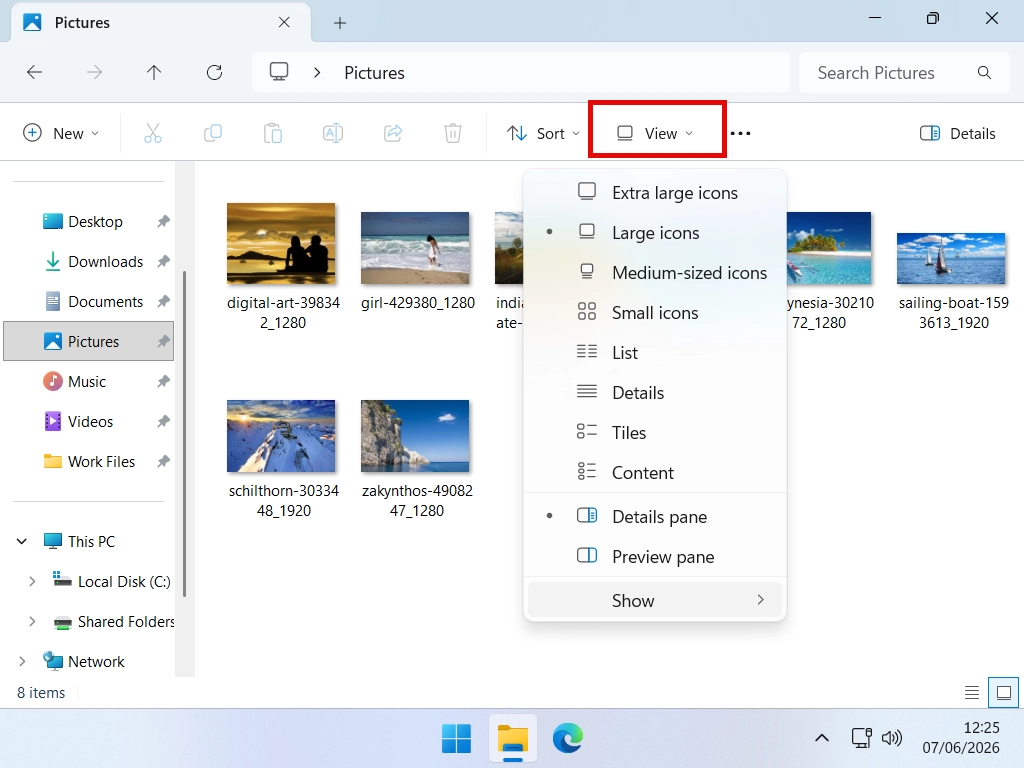This screenshot has width=1024, height=768.
Task: Go up one folder level arrow
Action: click(x=153, y=72)
